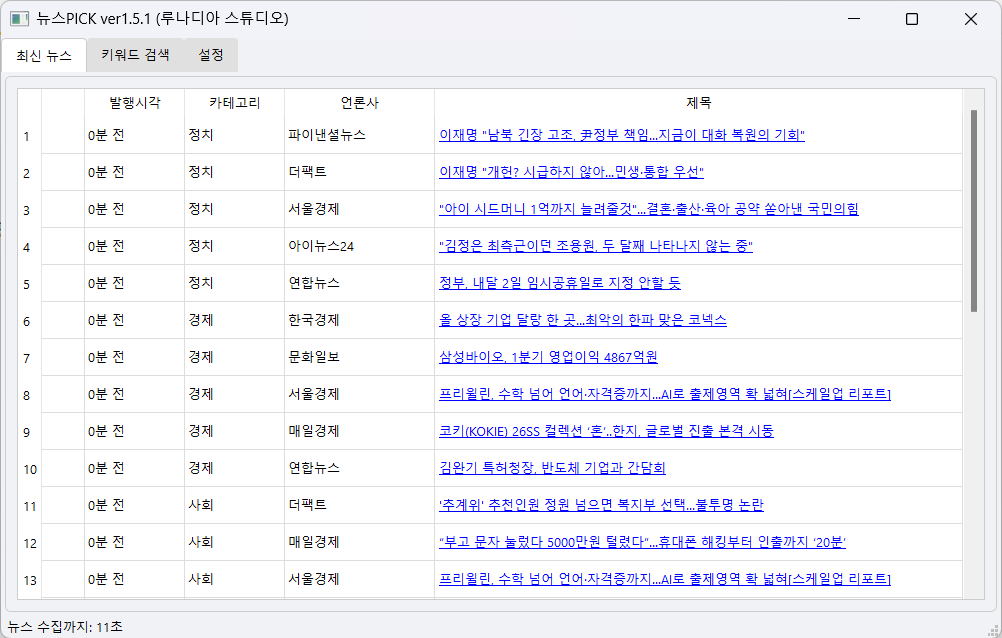Open the 이재명 개헌 시급하지 않아 article
Viewport: 1002px width, 638px height.
[571, 172]
